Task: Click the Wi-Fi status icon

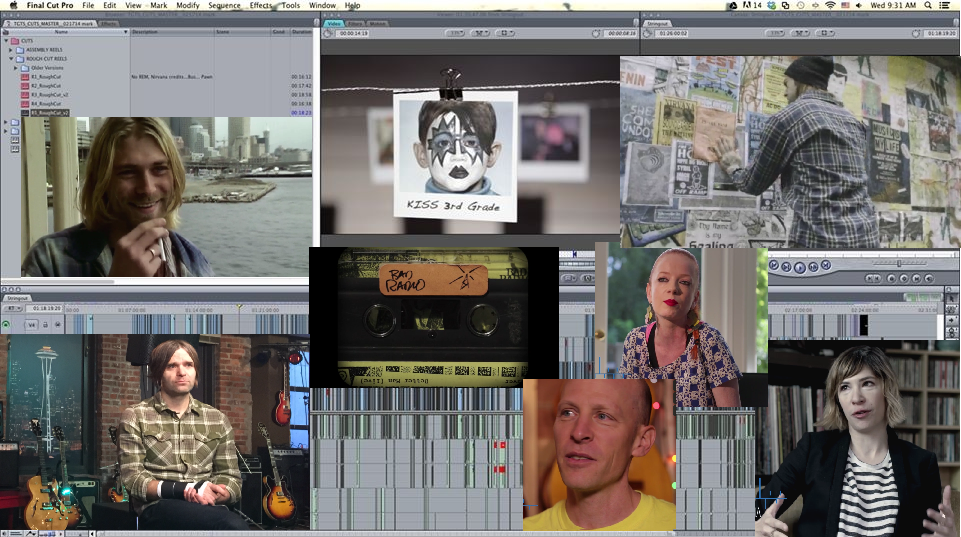Action: (x=830, y=5)
